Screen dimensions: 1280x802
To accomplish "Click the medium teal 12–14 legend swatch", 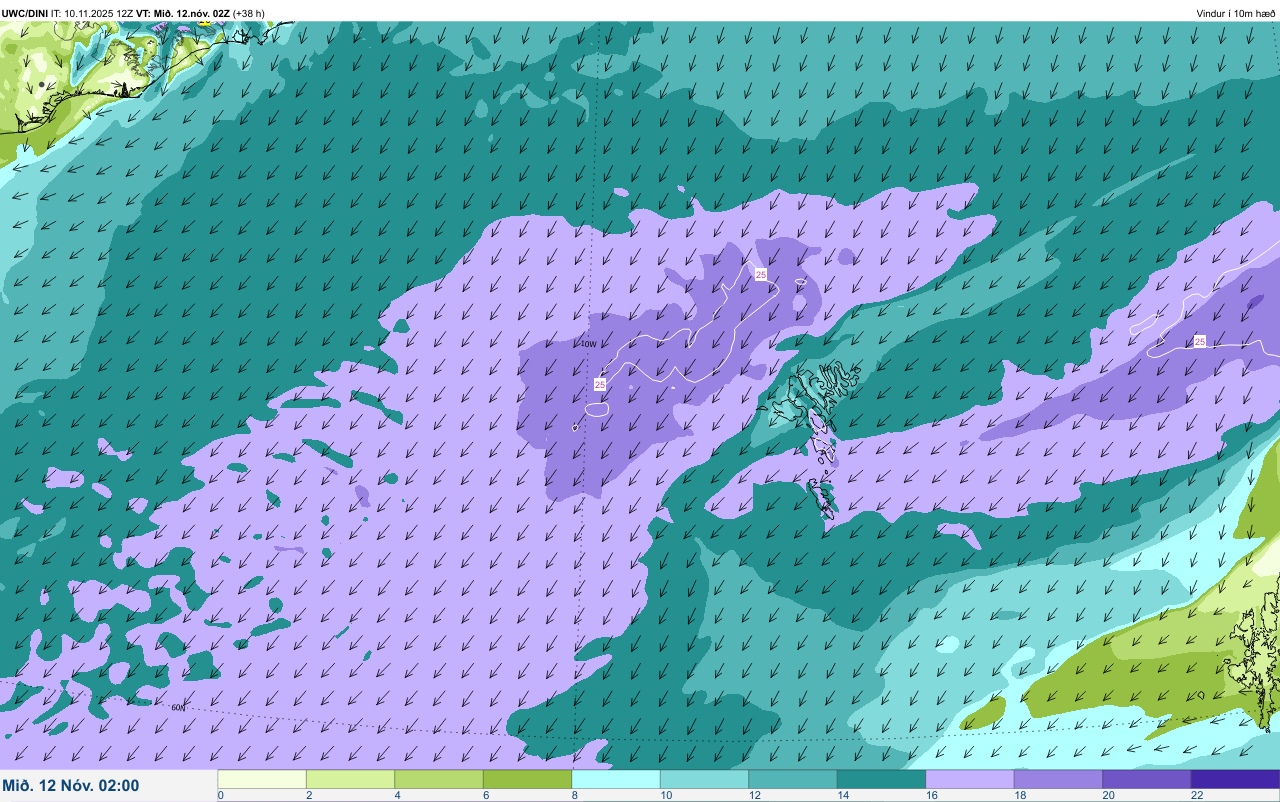I will click(x=793, y=779).
